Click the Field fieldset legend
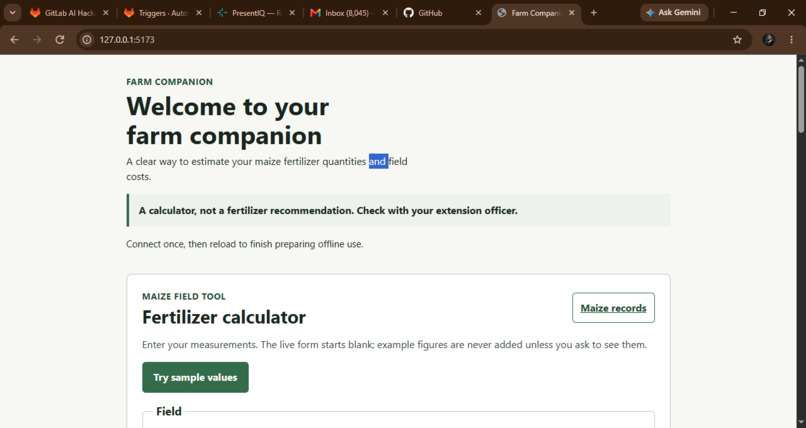Viewport: 806px width, 428px height. tap(169, 411)
